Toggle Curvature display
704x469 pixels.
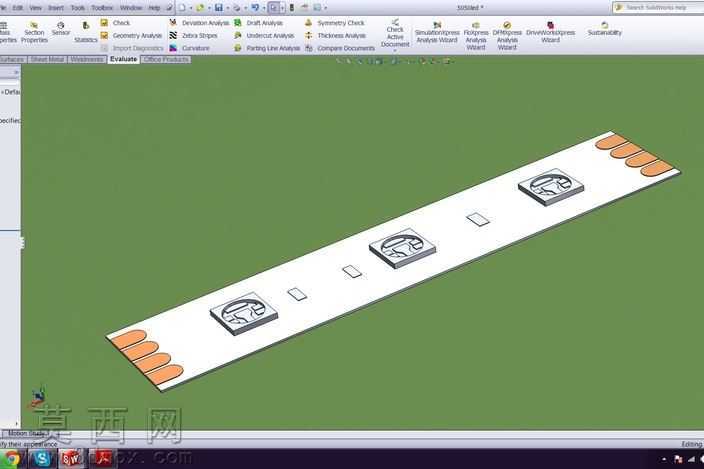[x=189, y=48]
